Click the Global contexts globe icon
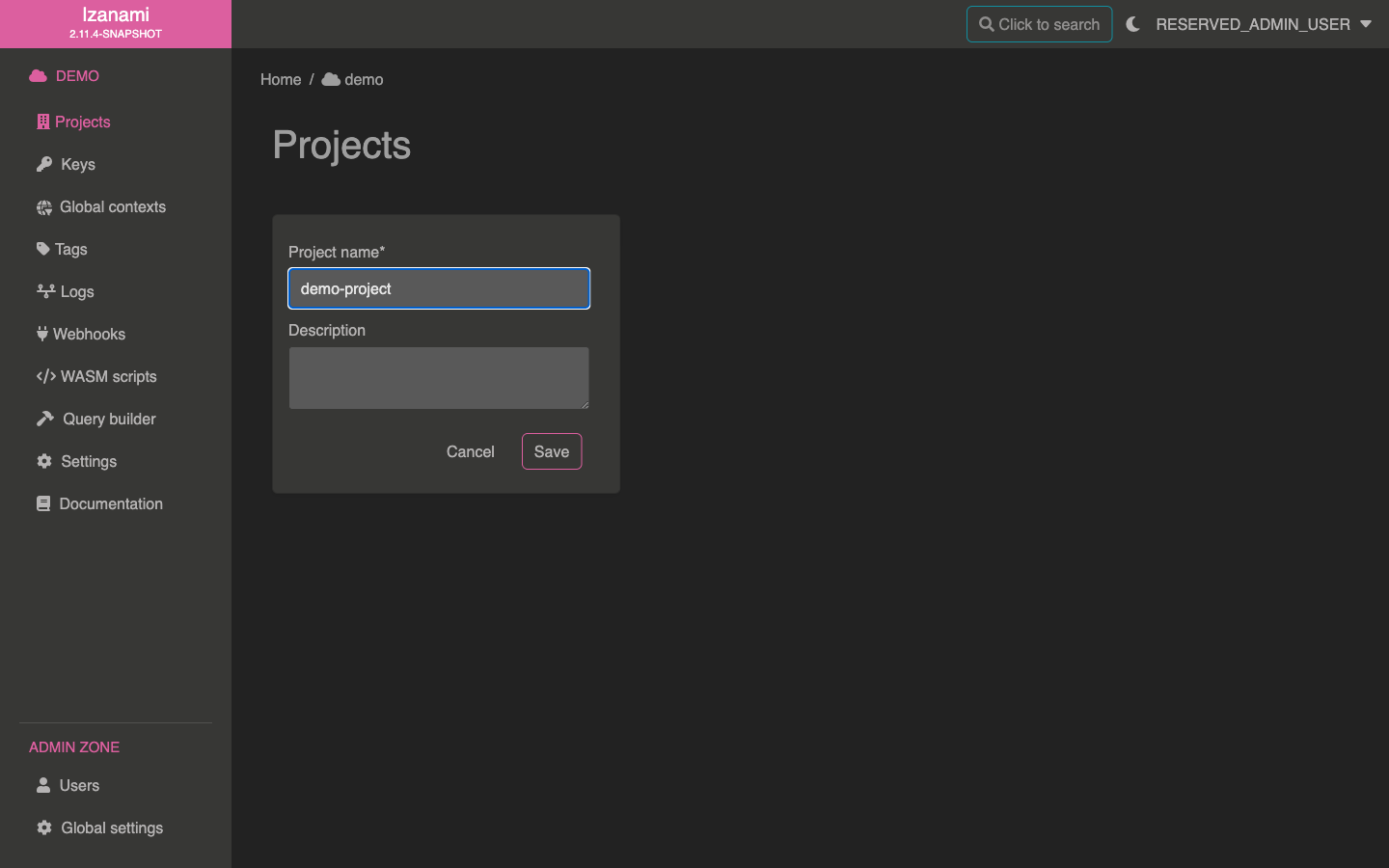This screenshot has width=1389, height=868. click(44, 207)
